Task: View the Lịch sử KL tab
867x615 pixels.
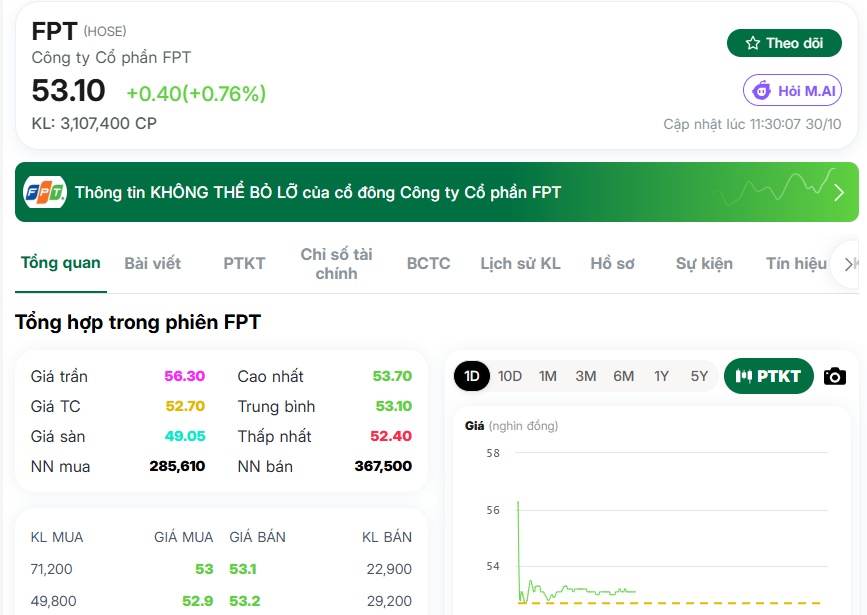Action: point(520,263)
